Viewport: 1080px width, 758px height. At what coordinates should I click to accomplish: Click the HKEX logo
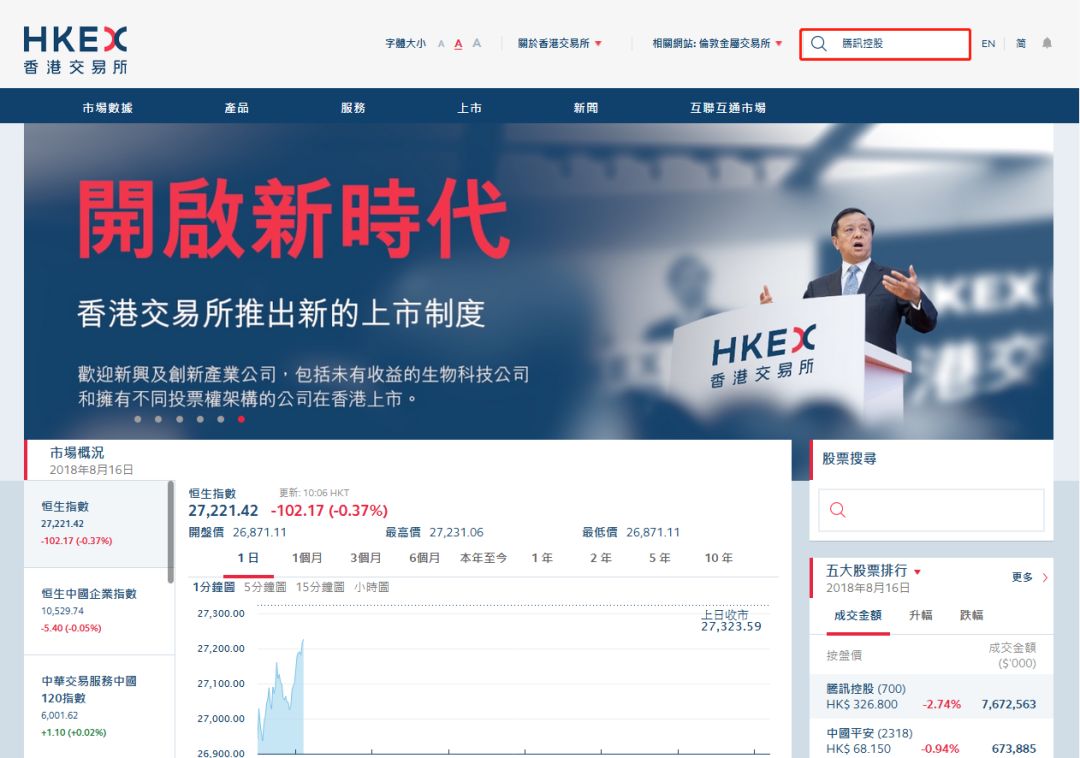pos(75,50)
